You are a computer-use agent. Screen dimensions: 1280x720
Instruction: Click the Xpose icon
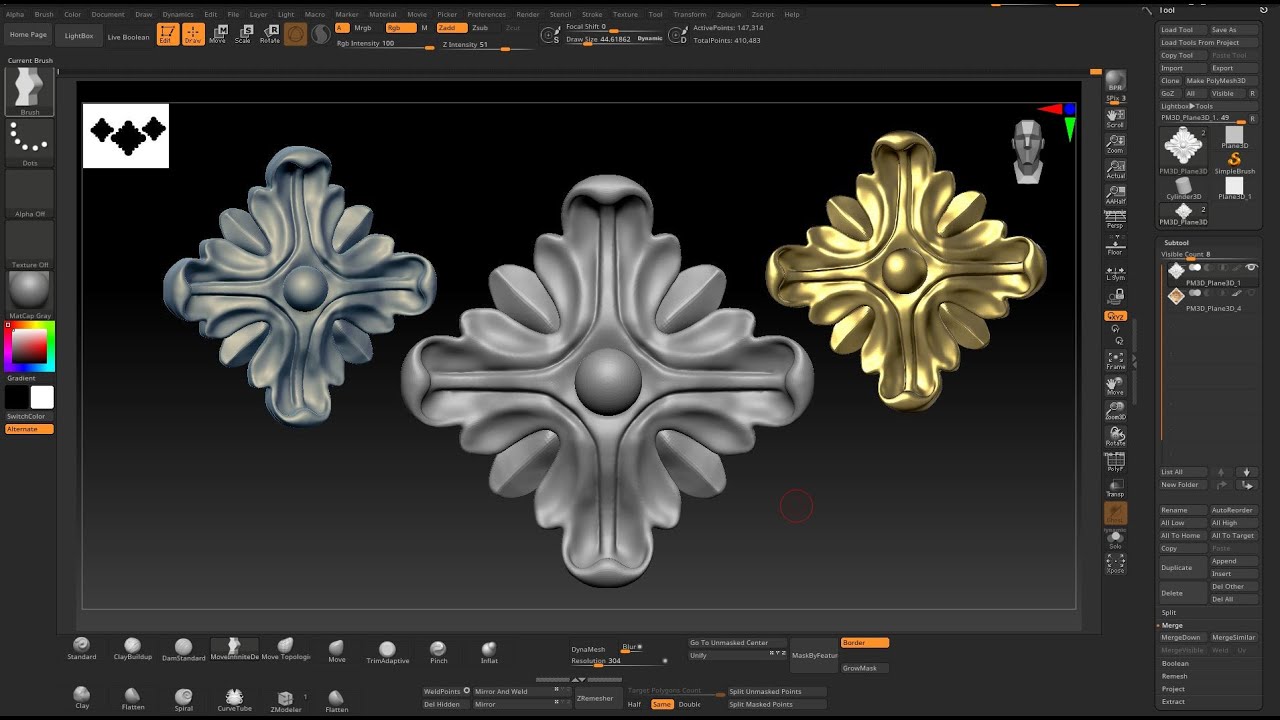tap(1115, 563)
